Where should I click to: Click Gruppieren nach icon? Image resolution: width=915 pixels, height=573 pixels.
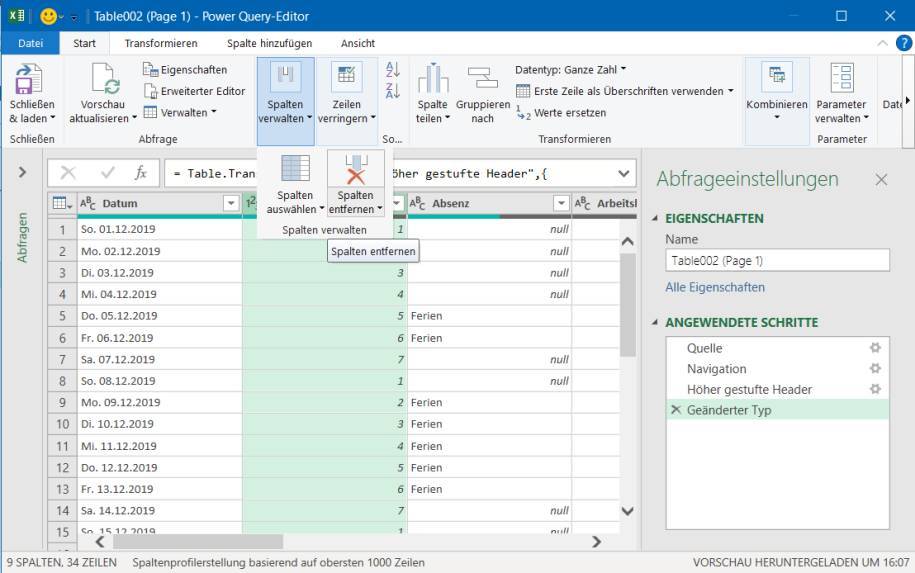tap(482, 78)
